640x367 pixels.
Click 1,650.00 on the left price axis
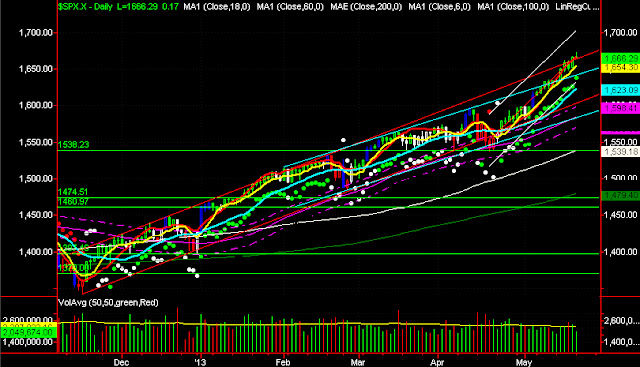pos(36,69)
